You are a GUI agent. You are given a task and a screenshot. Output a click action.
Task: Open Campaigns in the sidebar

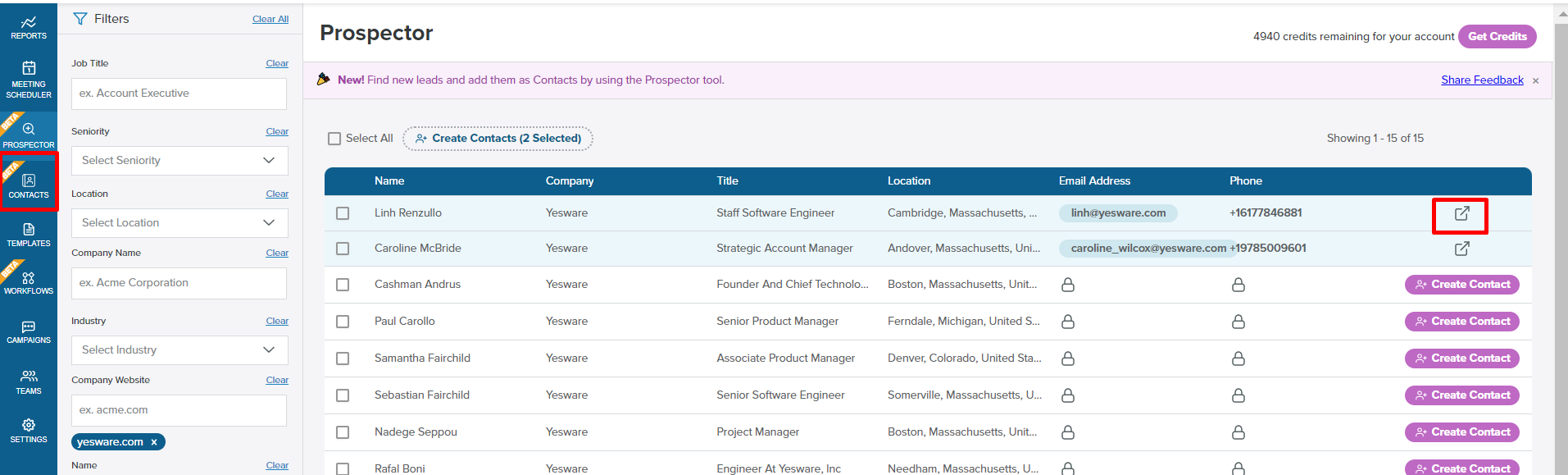coord(29,332)
